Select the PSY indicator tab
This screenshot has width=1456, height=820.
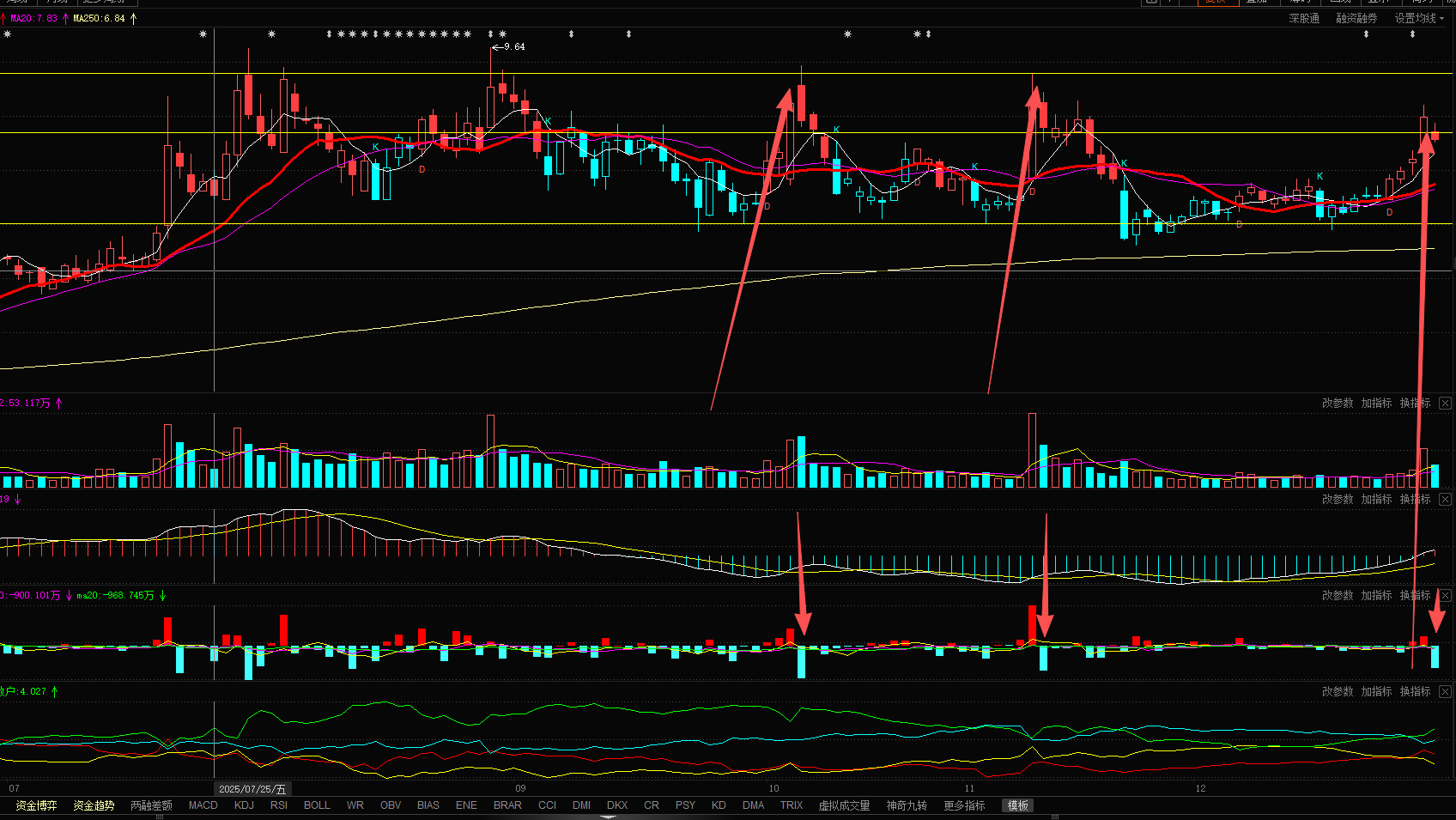tap(685, 805)
